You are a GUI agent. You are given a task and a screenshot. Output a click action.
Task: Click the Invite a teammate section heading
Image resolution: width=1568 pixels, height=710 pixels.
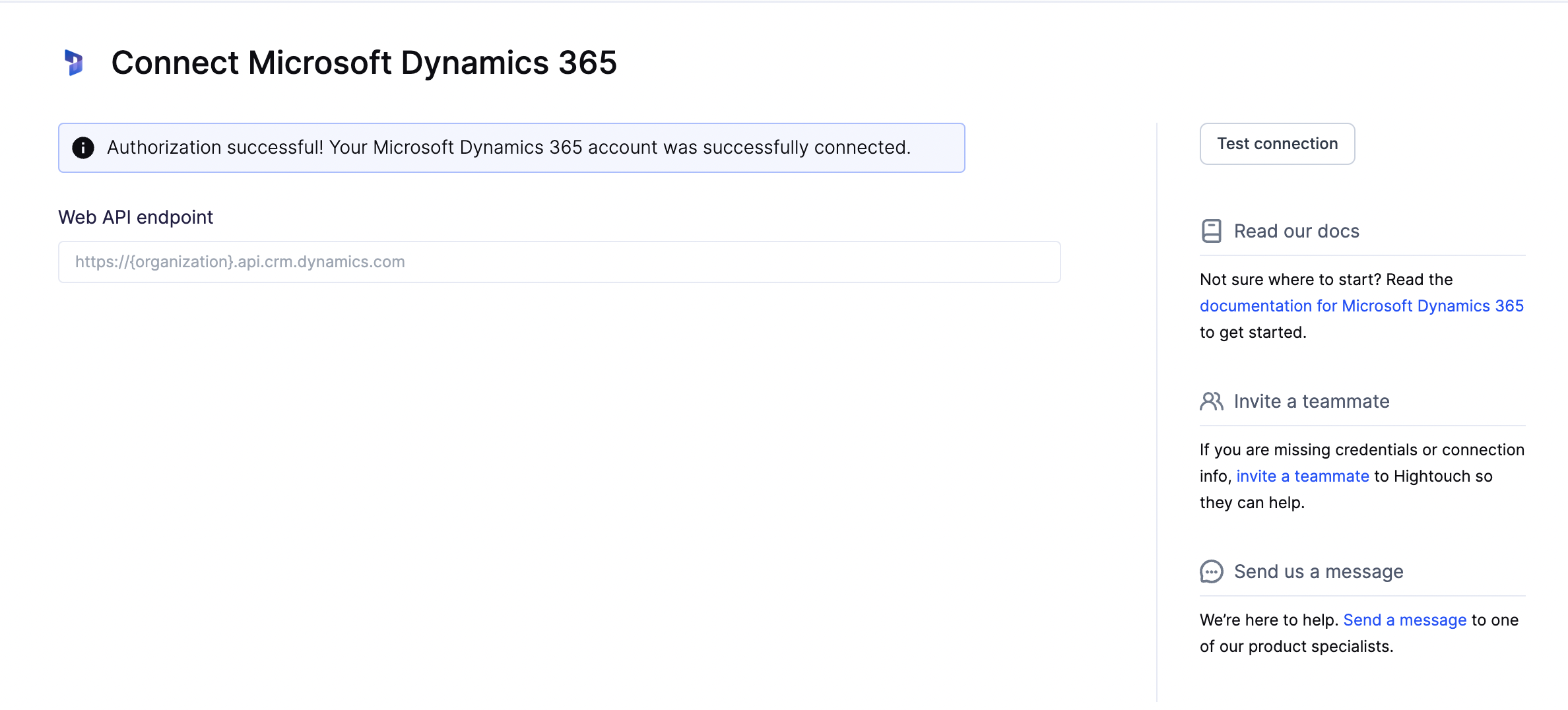(x=1311, y=401)
